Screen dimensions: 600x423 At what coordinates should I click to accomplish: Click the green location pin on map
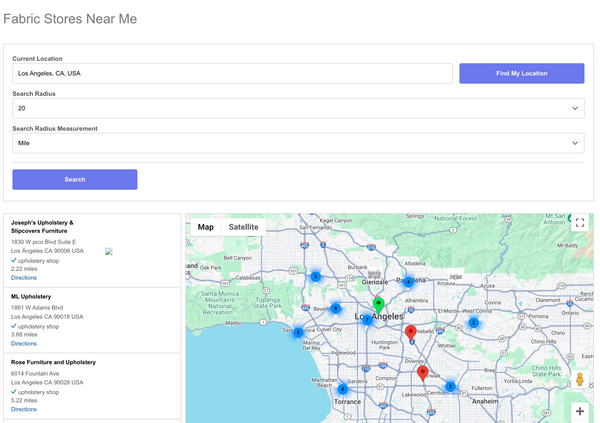pyautogui.click(x=378, y=304)
